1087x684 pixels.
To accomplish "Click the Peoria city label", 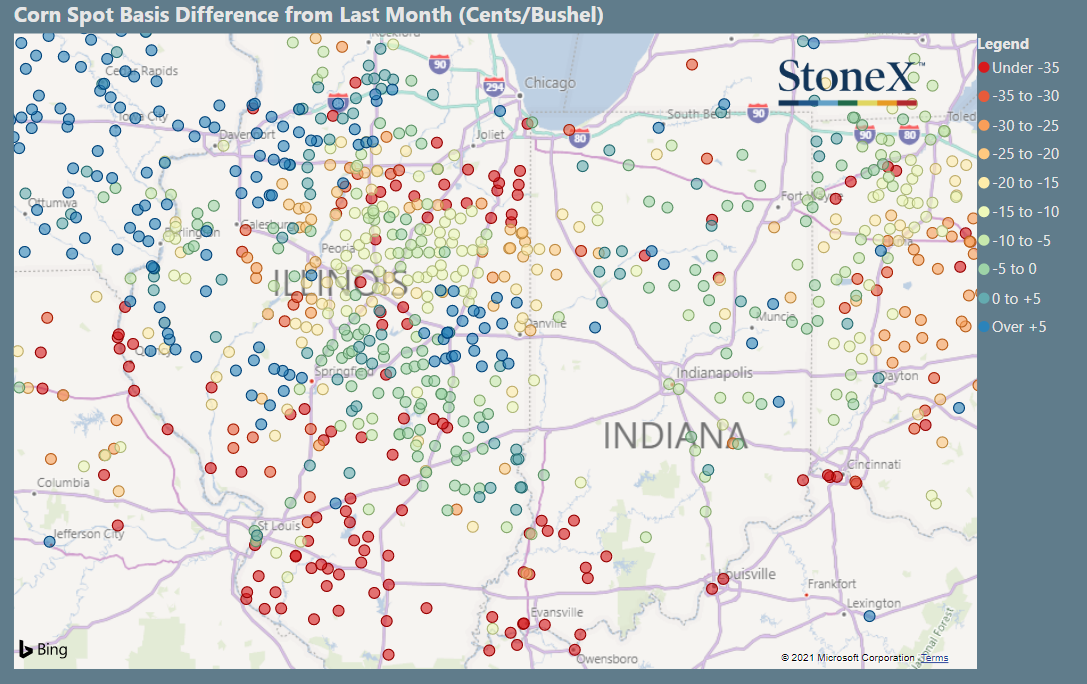I will click(x=338, y=249).
